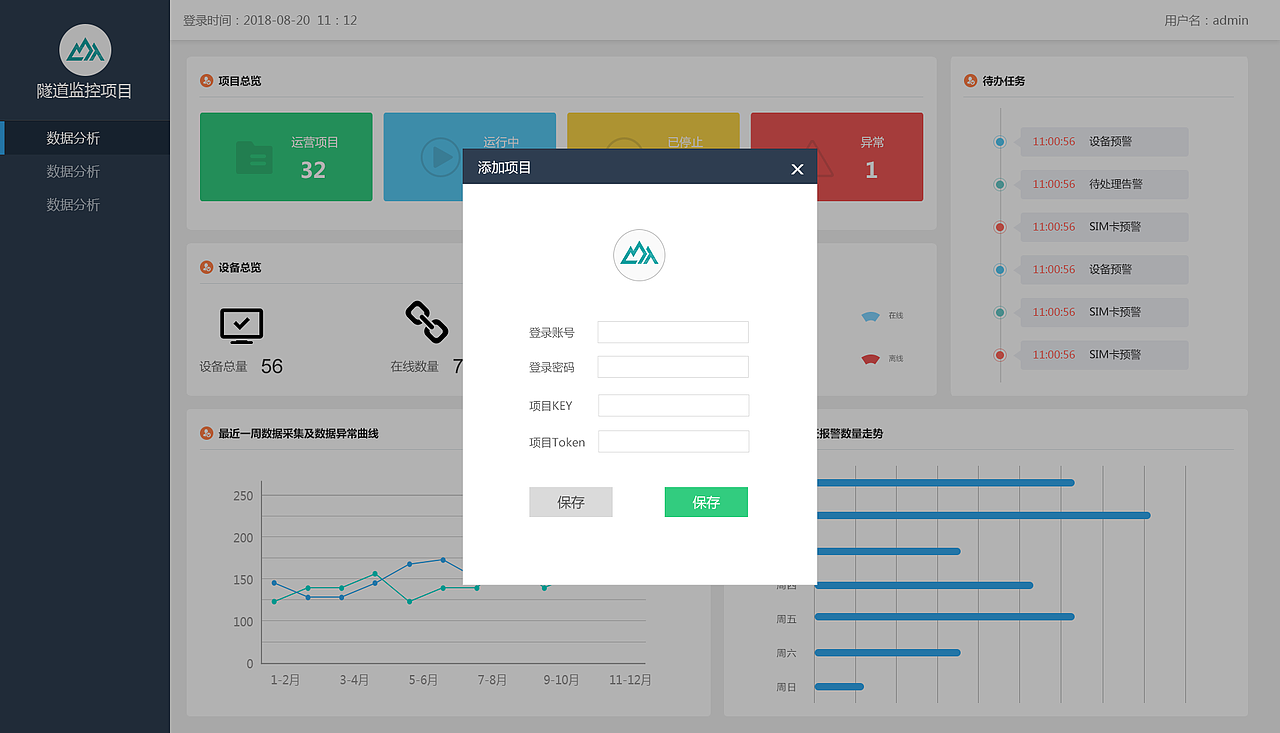Click the gray 保存 button
1280x733 pixels.
tap(570, 502)
